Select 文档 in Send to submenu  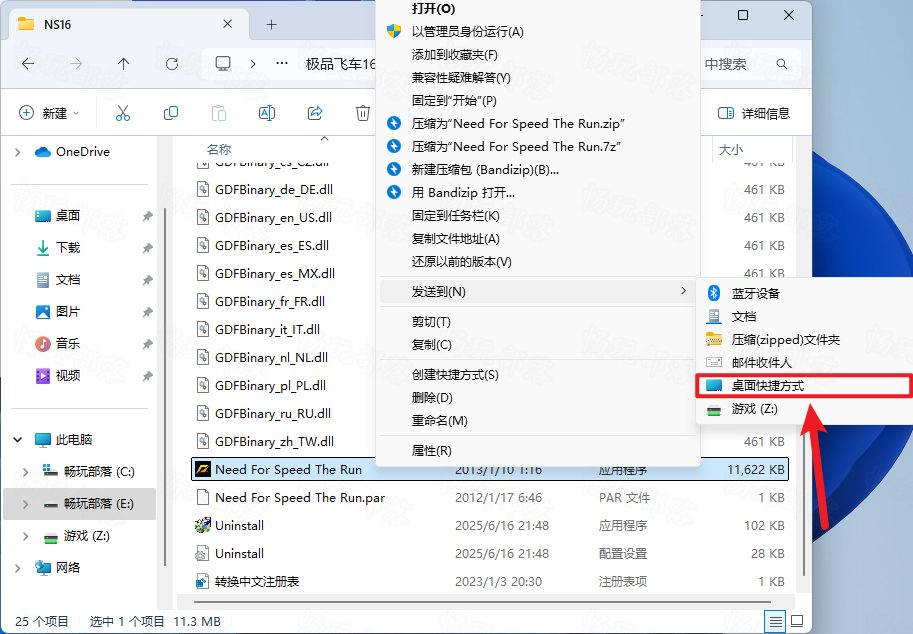tap(744, 317)
